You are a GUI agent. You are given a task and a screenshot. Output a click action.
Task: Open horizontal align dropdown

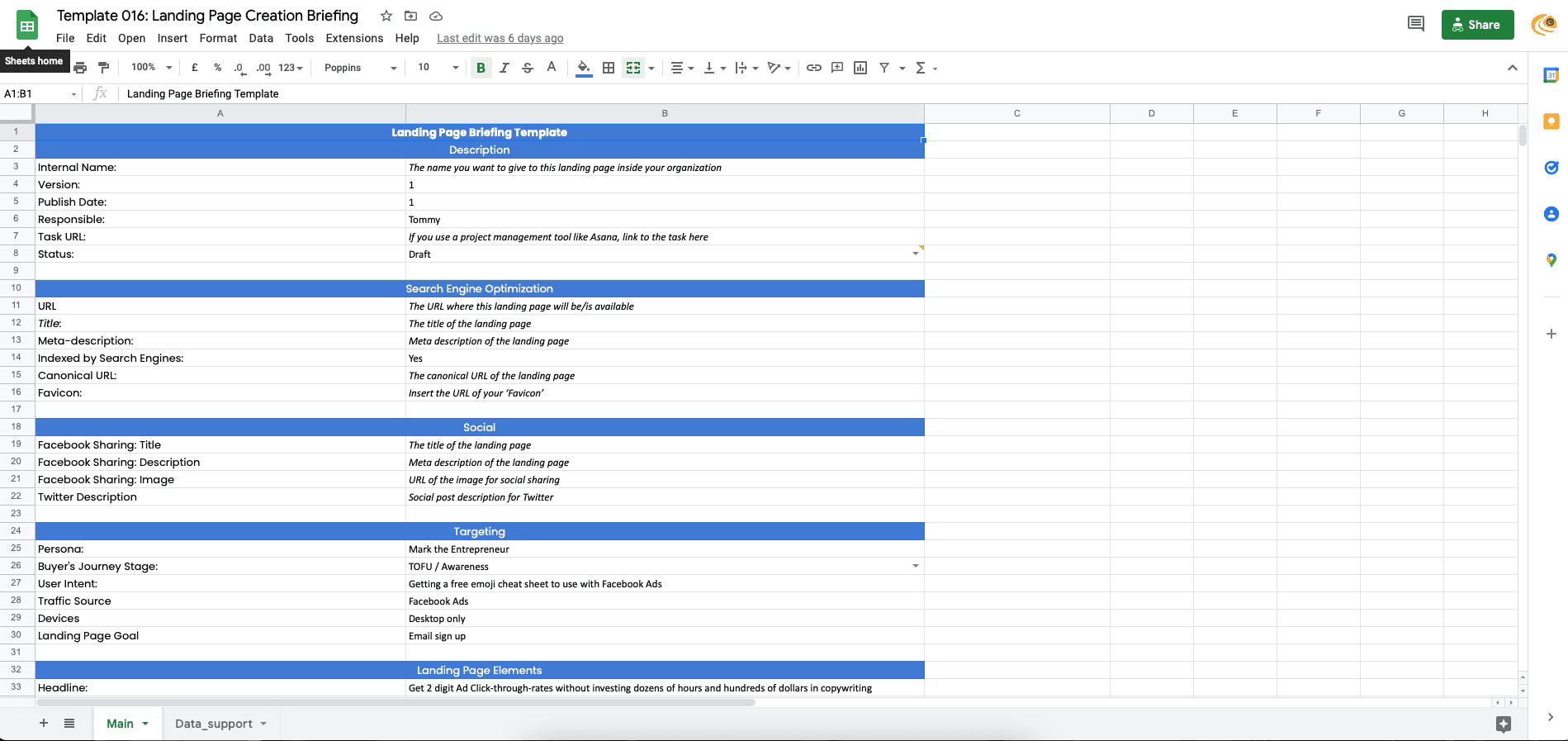coord(682,68)
